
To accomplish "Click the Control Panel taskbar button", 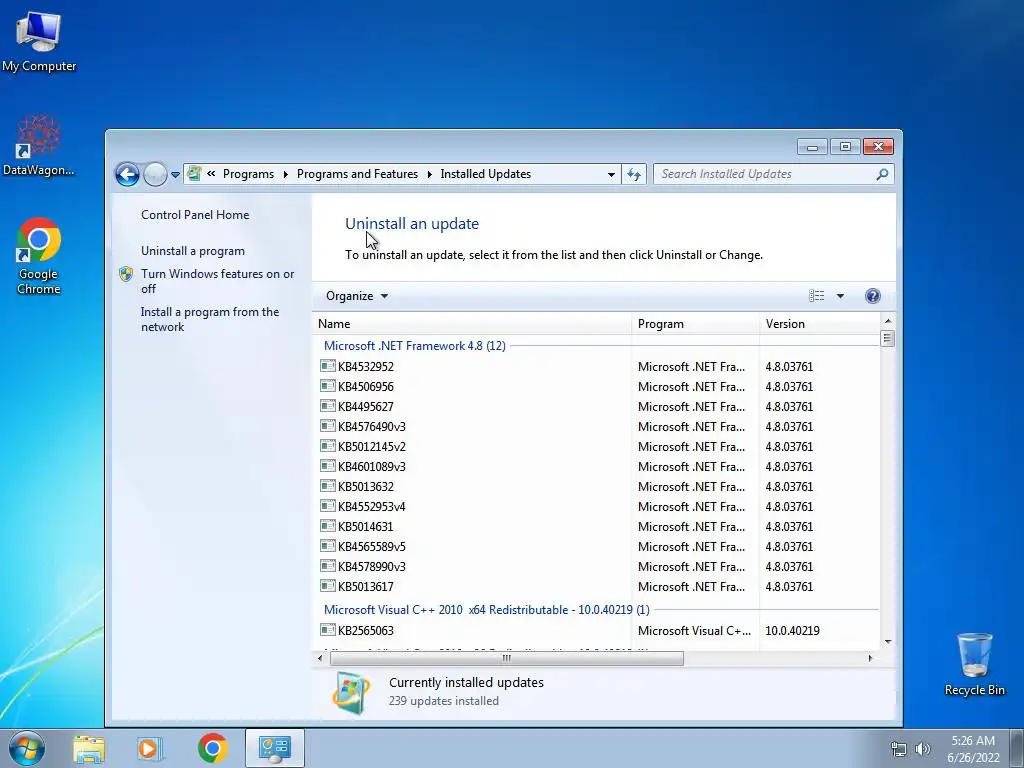I will click(274, 748).
